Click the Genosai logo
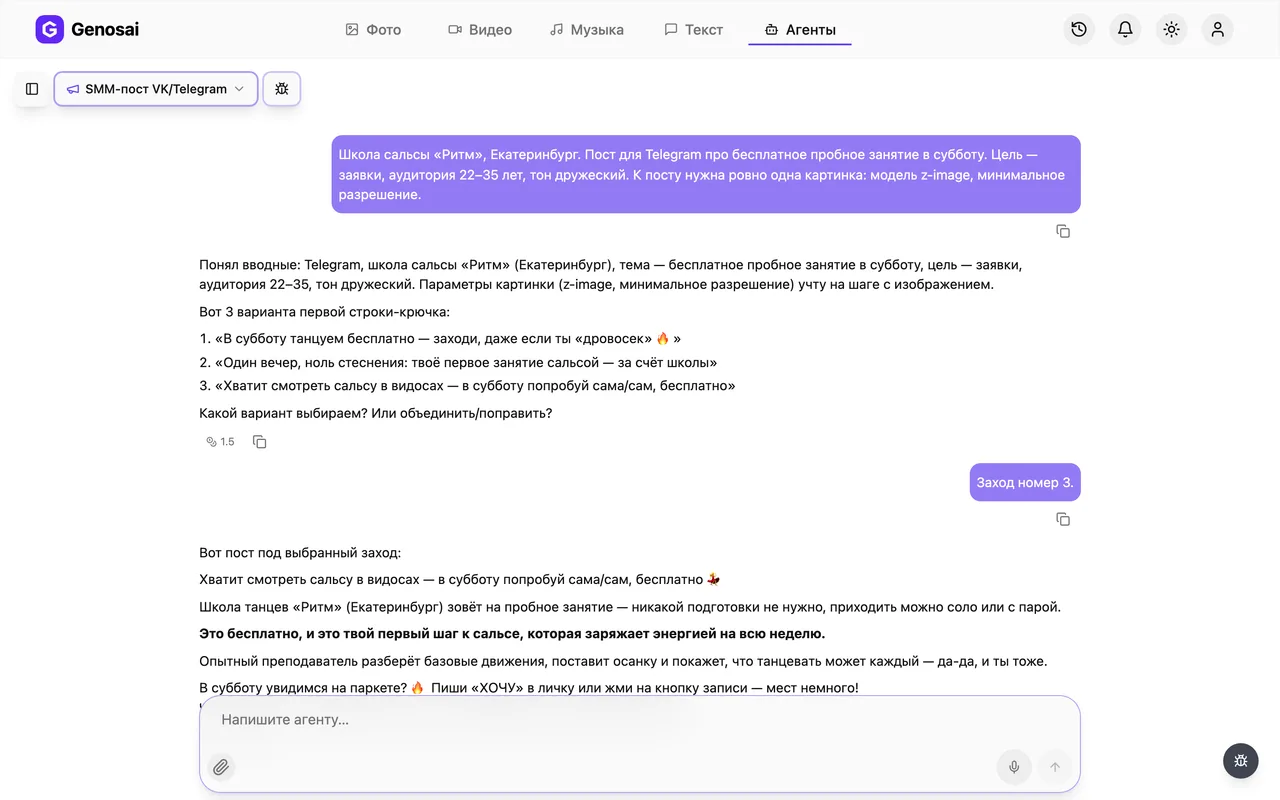Image resolution: width=1280 pixels, height=800 pixels. pos(49,30)
